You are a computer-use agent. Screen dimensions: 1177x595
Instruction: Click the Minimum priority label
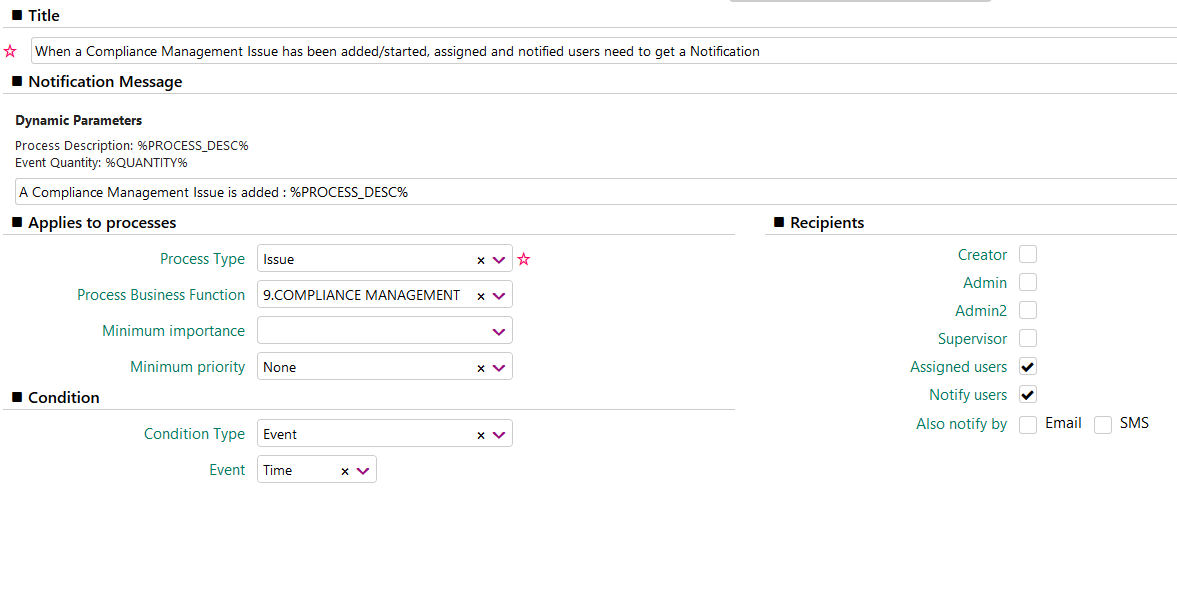[188, 367]
